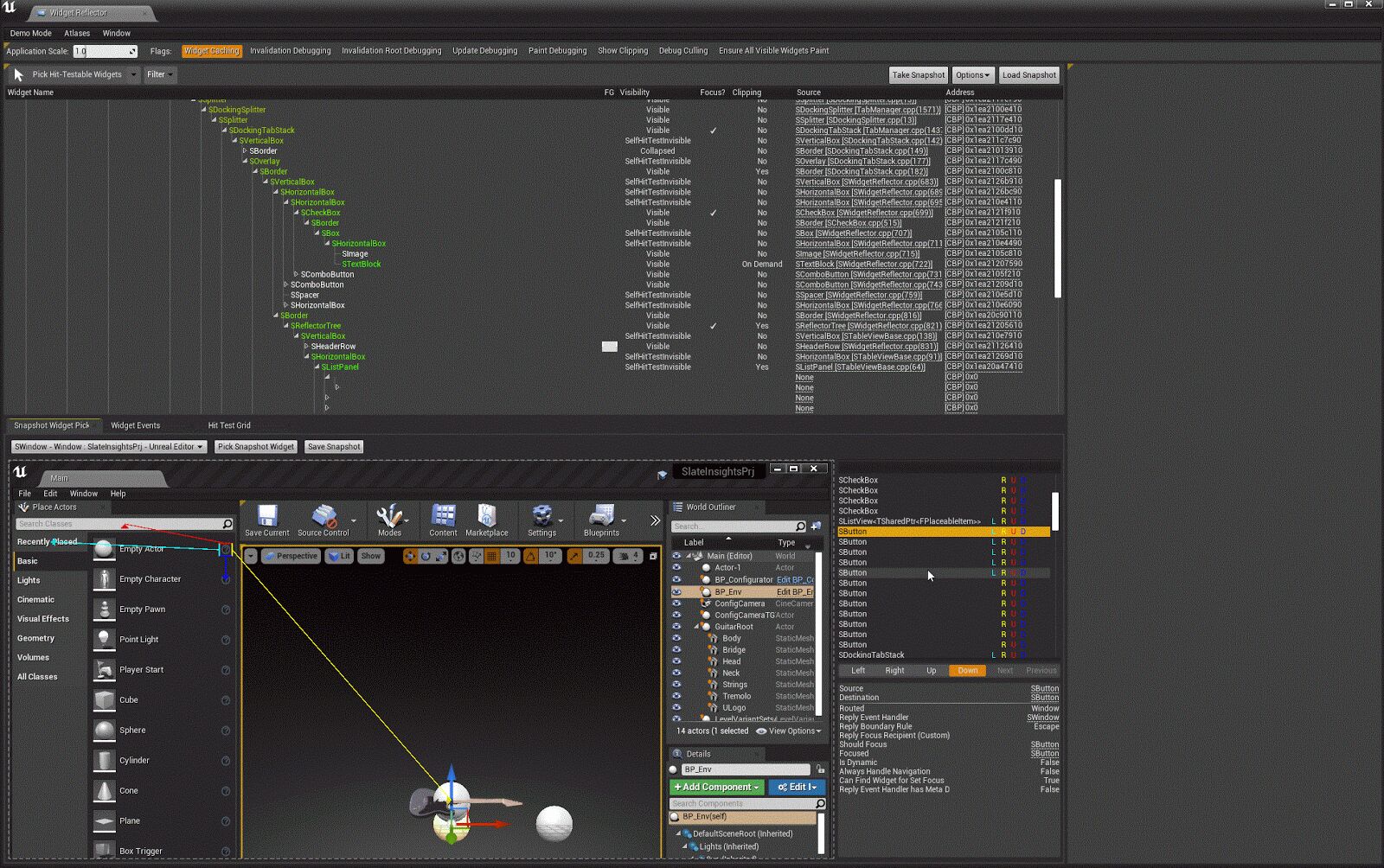1384x868 pixels.
Task: Hide BP_Env using its eye icon
Action: [677, 591]
